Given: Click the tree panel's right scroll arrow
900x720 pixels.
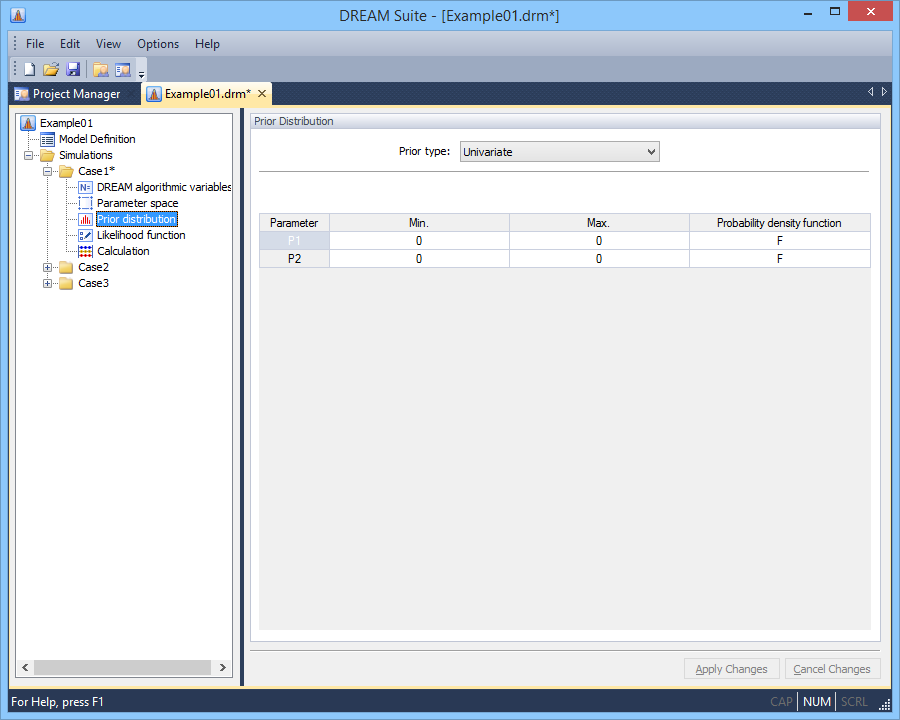Looking at the screenshot, I should pos(223,667).
